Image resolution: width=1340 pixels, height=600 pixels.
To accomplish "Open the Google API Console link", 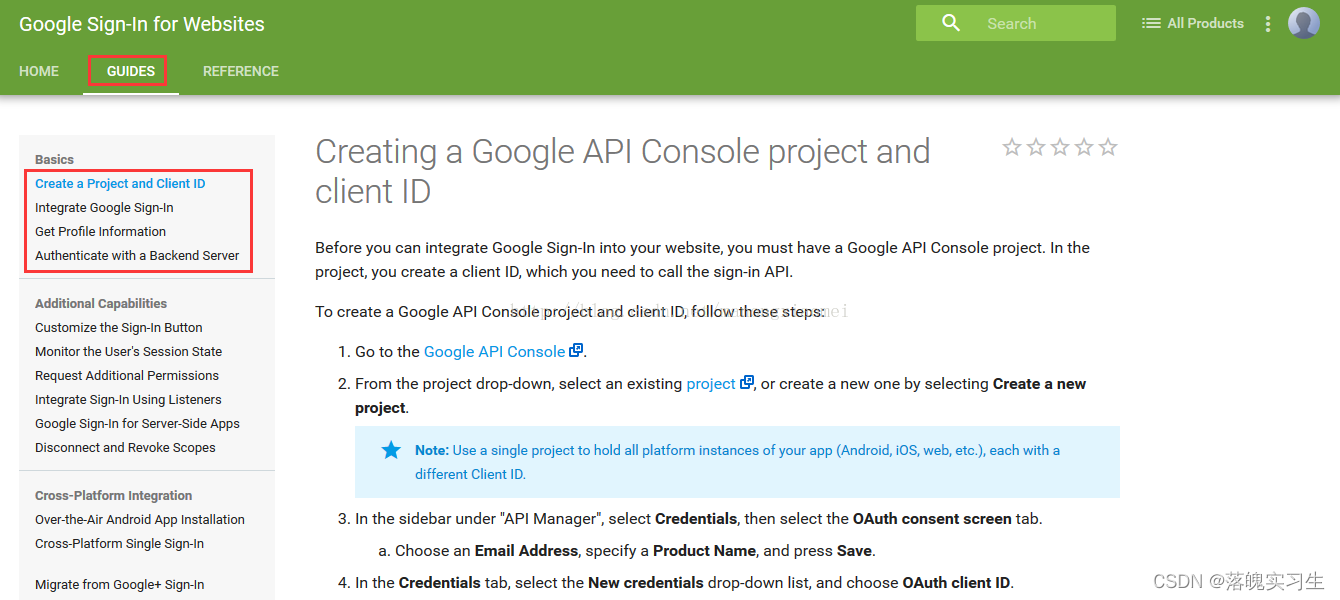I will click(494, 352).
